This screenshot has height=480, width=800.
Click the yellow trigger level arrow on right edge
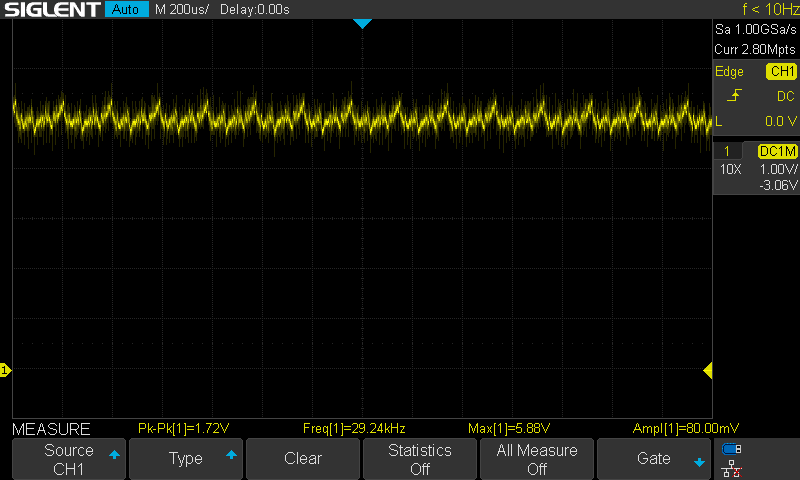(707, 371)
